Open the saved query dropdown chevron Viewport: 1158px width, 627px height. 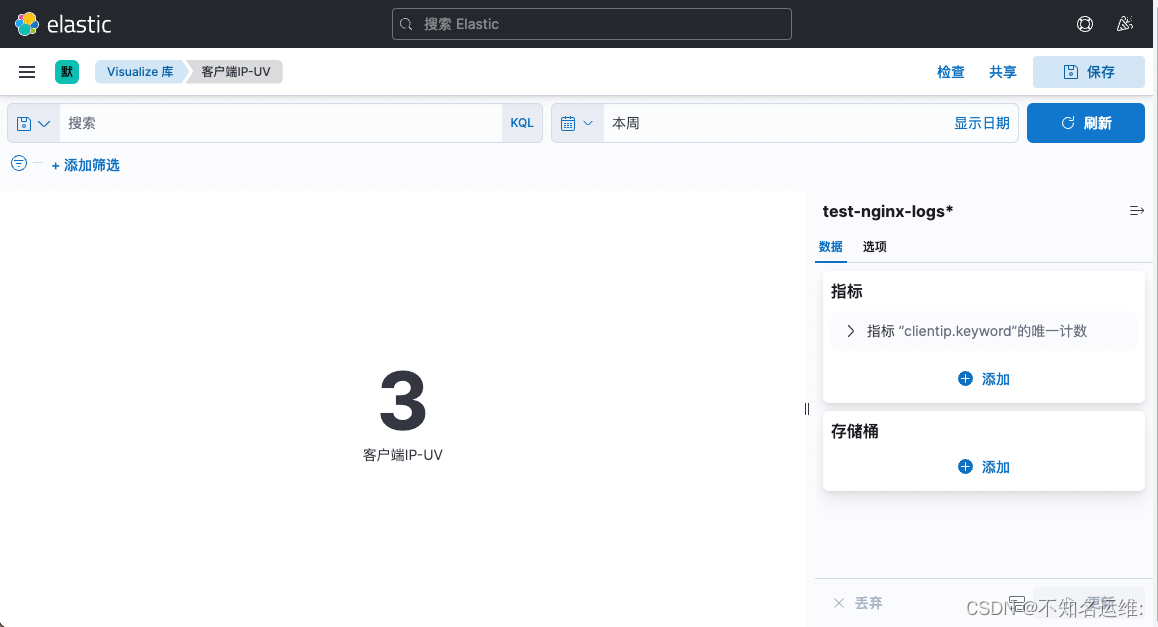[43, 122]
